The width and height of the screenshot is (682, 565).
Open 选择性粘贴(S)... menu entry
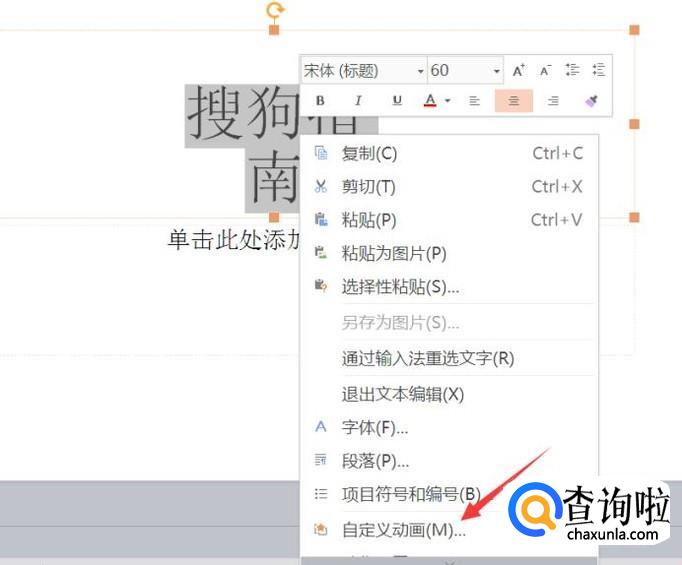(449, 287)
